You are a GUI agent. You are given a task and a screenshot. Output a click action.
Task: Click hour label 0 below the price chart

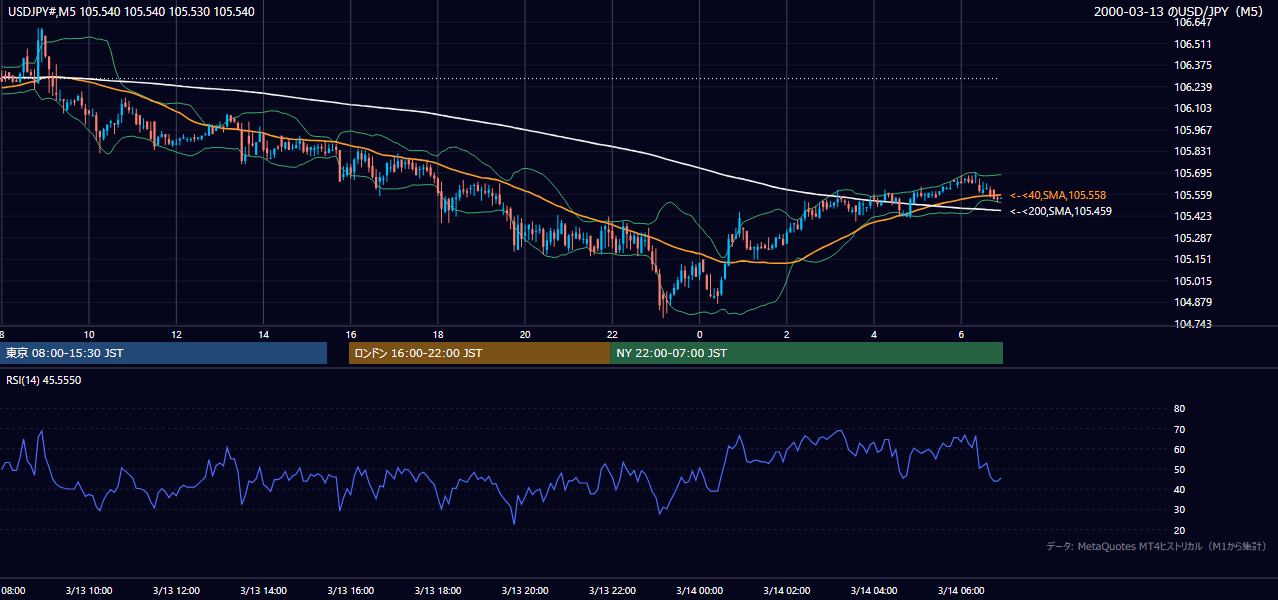pyautogui.click(x=700, y=334)
